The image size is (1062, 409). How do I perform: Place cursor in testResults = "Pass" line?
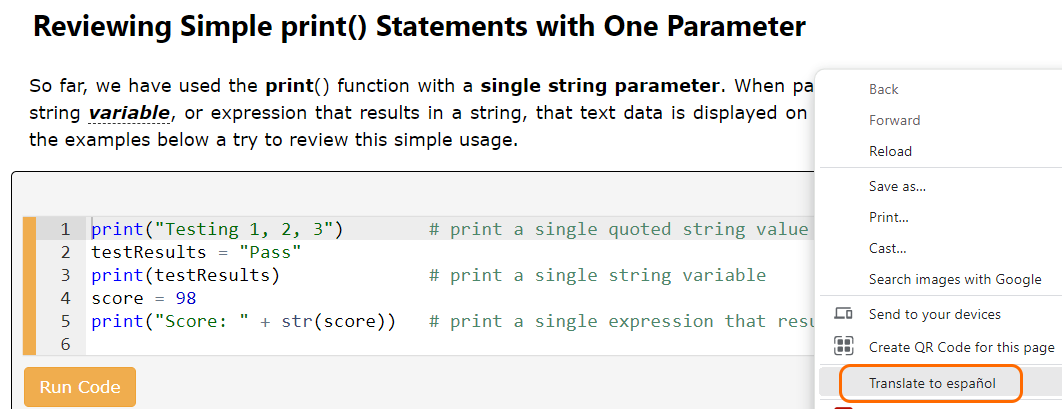tap(196, 253)
